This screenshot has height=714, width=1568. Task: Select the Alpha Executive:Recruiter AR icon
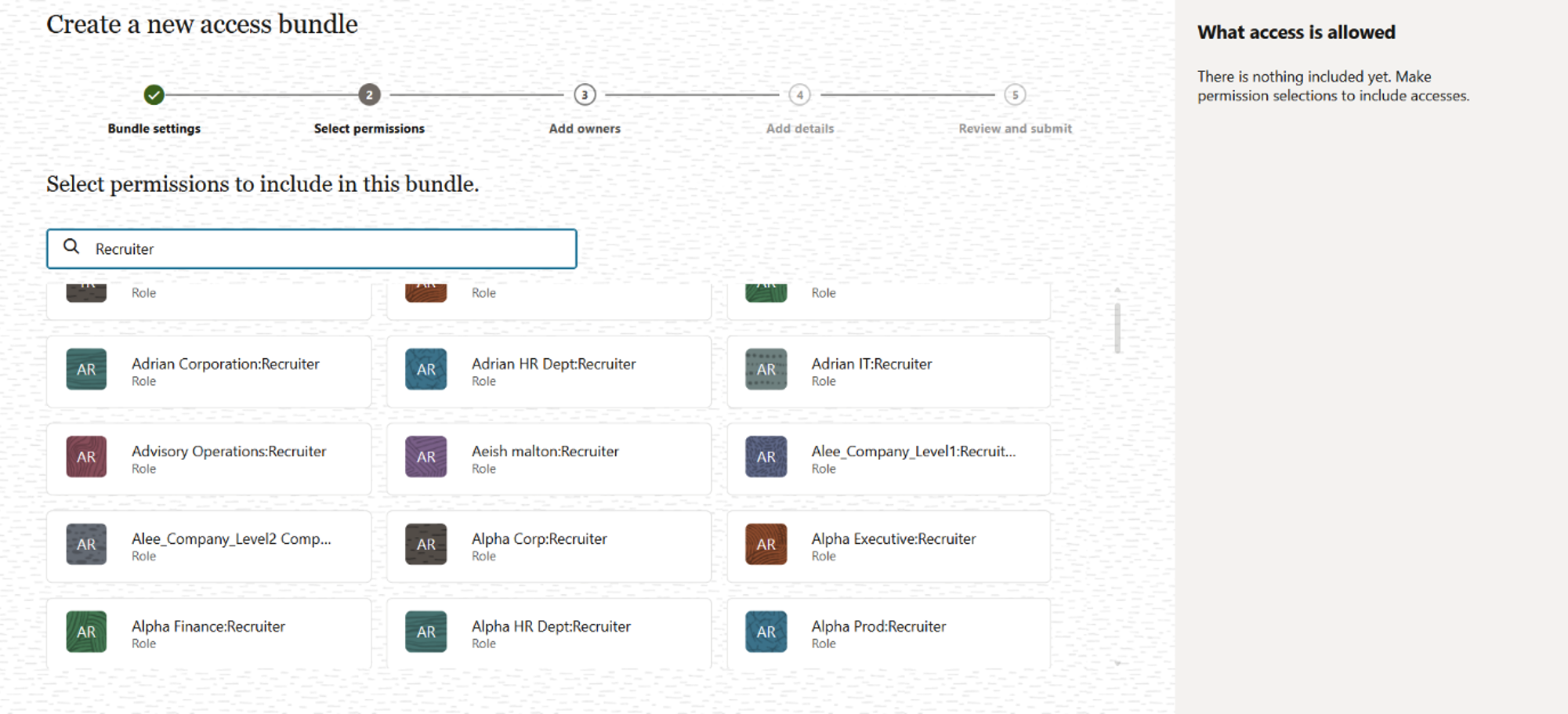coord(766,544)
